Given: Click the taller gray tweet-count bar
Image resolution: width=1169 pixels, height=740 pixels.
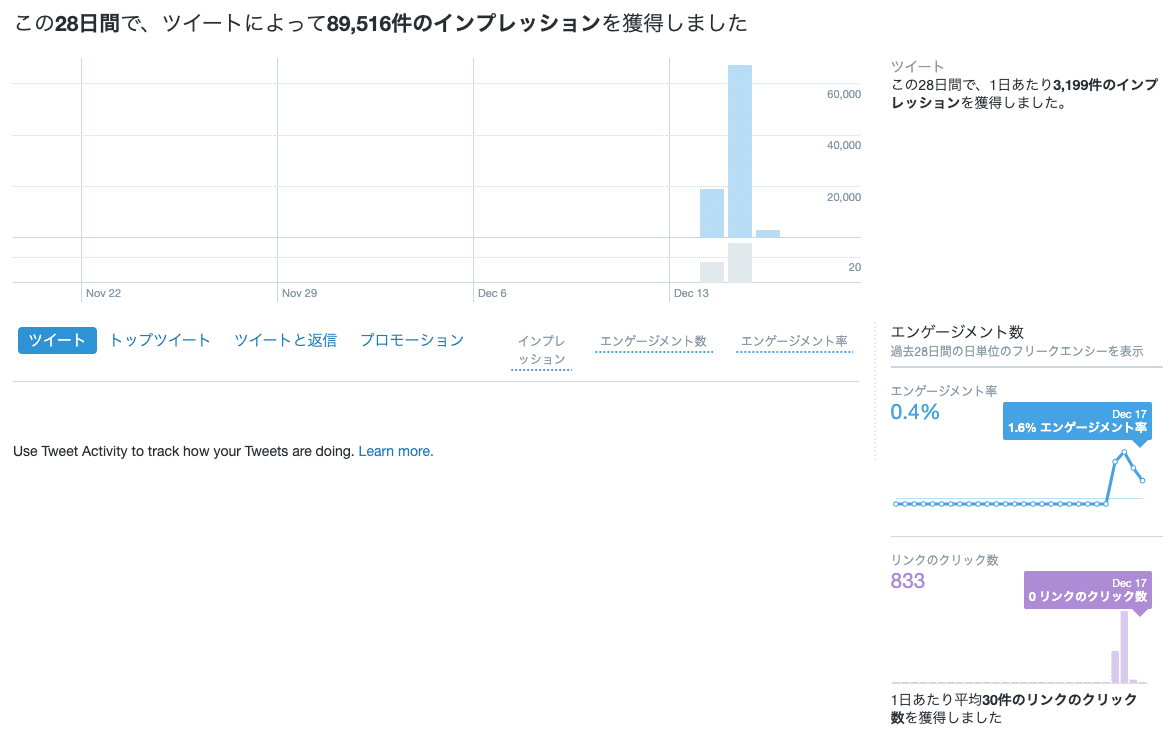Looking at the screenshot, I should tap(740, 263).
